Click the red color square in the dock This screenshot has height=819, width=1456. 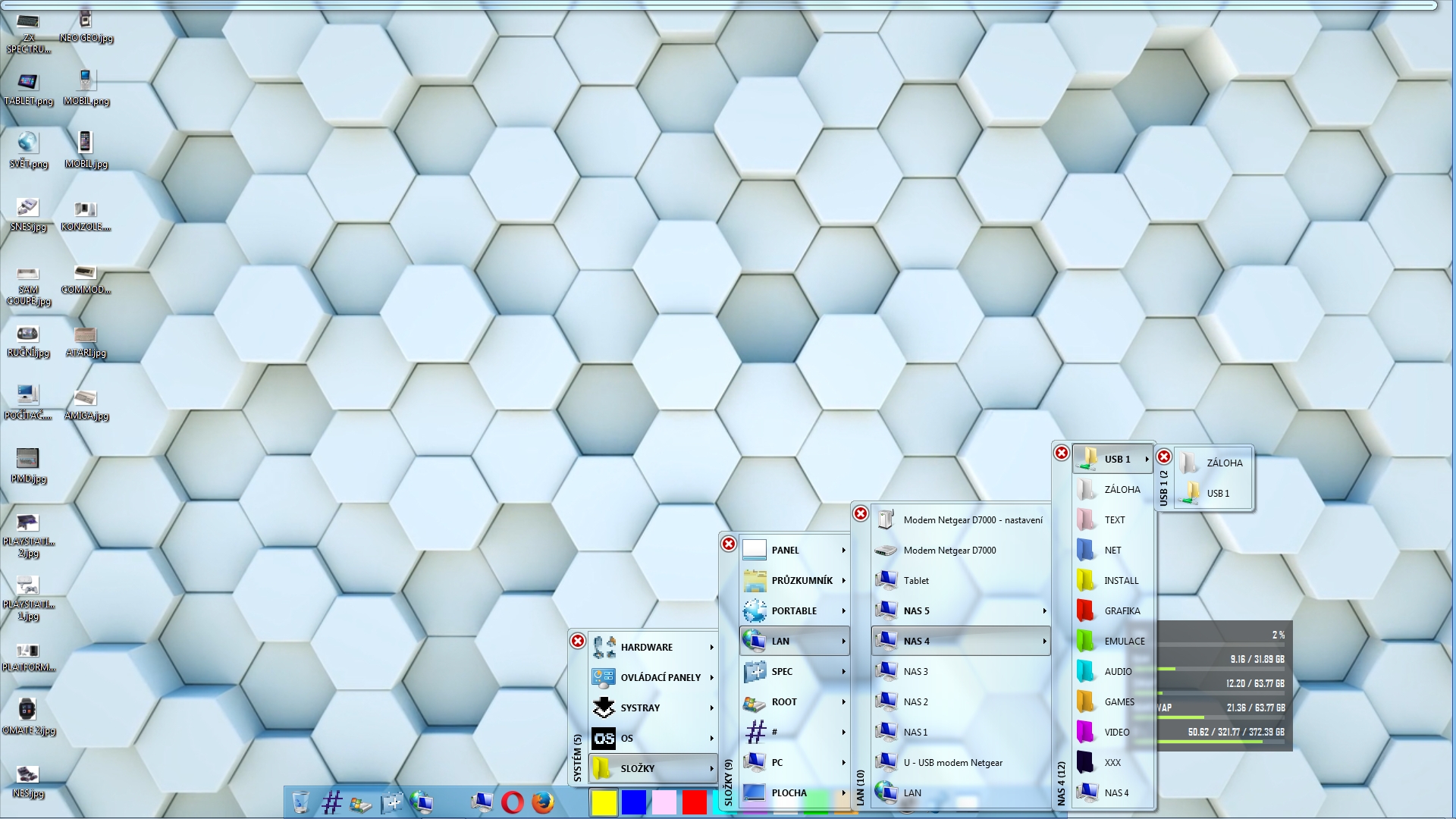695,802
